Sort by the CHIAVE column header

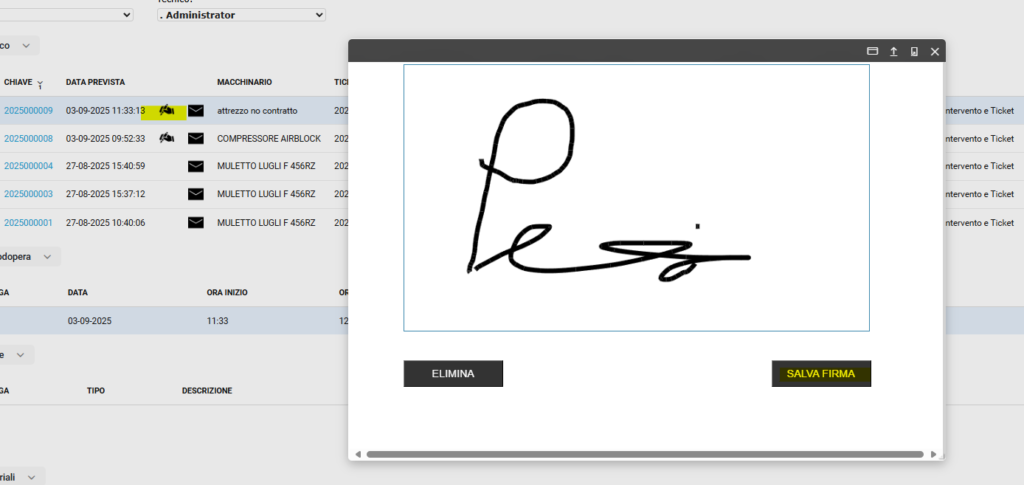18,82
